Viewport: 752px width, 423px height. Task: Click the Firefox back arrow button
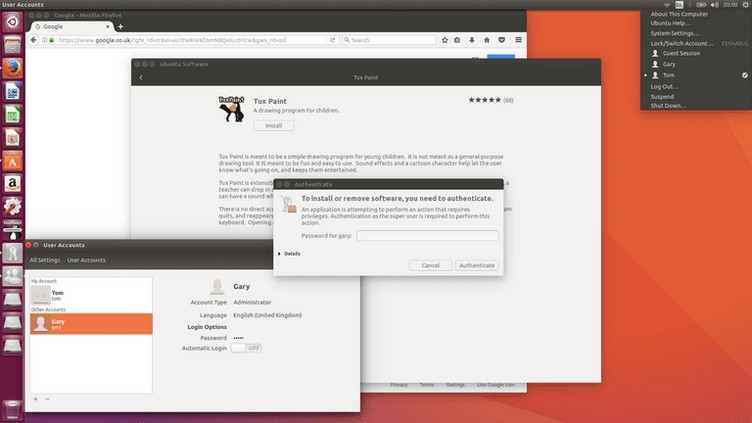tap(34, 40)
